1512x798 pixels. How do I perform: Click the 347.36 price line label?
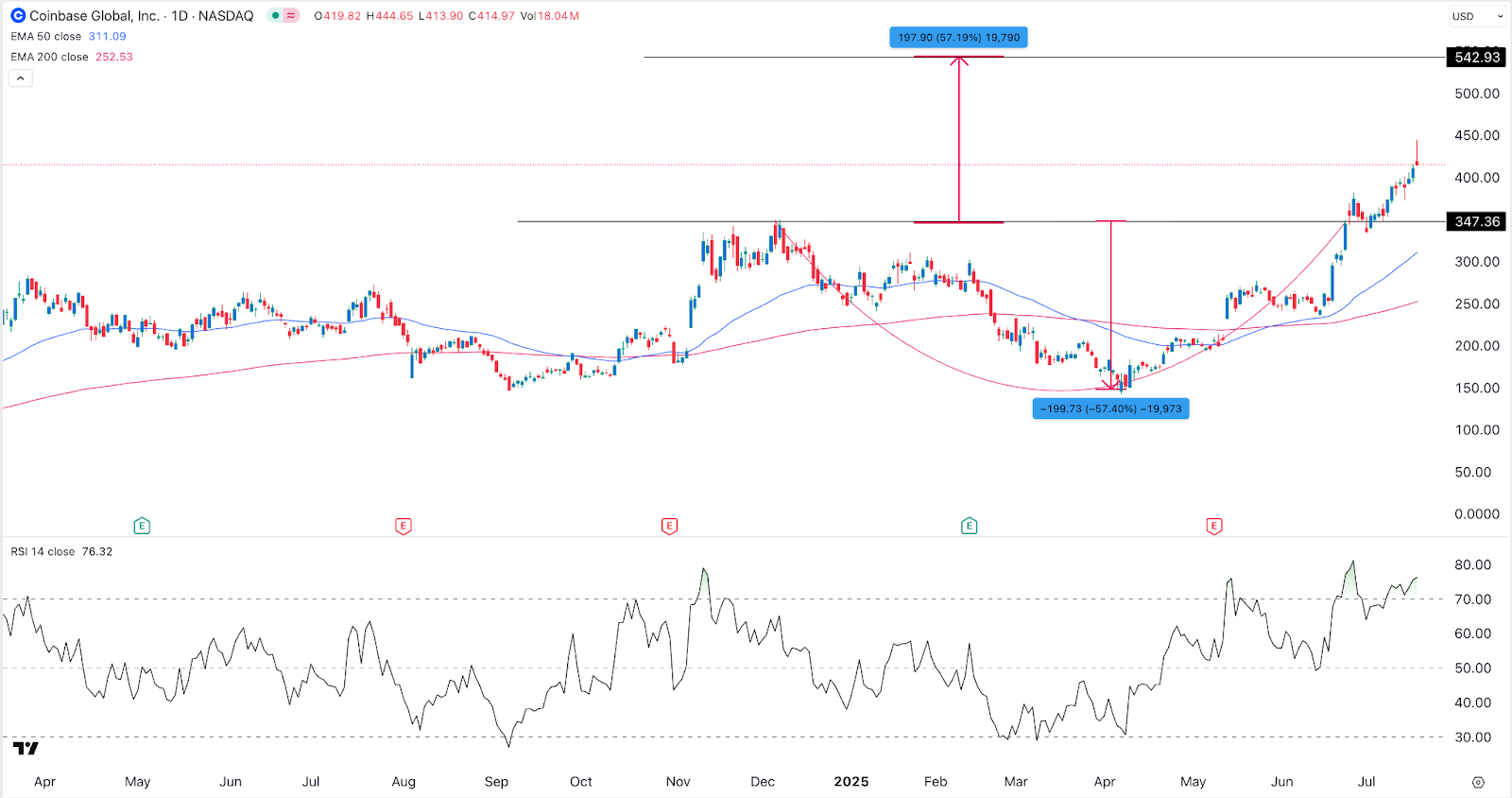point(1477,221)
